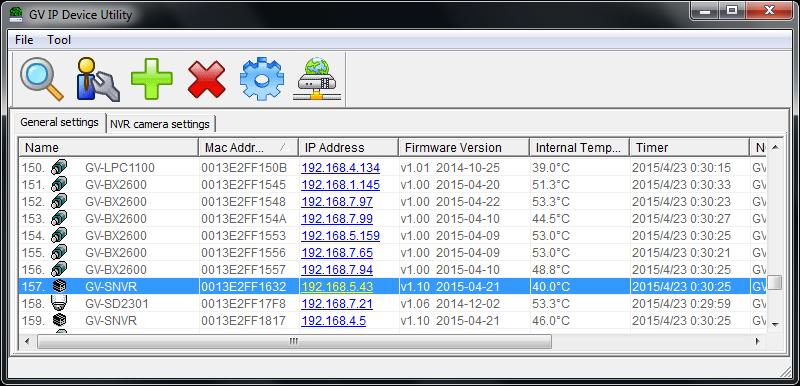This screenshot has height=386, width=800.
Task: Open the user account settings wrench icon
Action: 97,79
